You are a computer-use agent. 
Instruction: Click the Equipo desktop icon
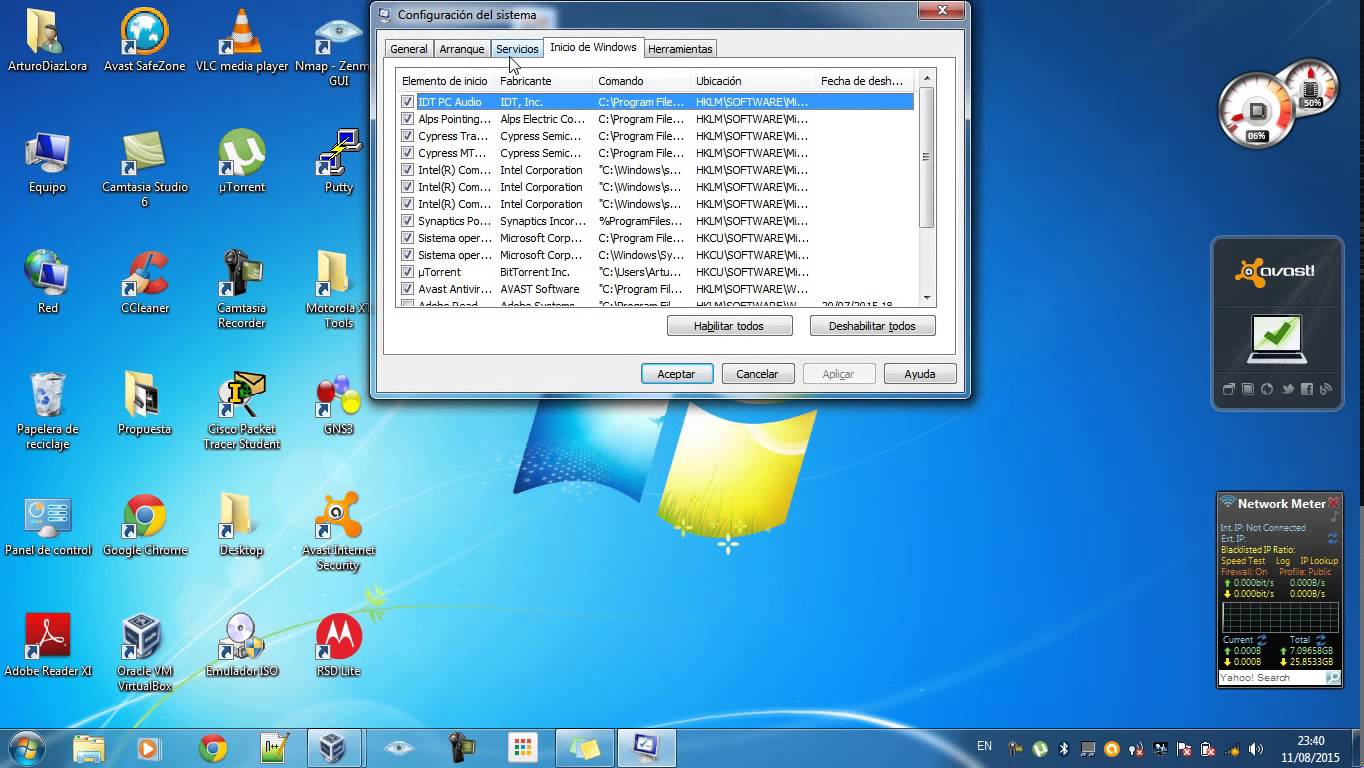[x=48, y=161]
